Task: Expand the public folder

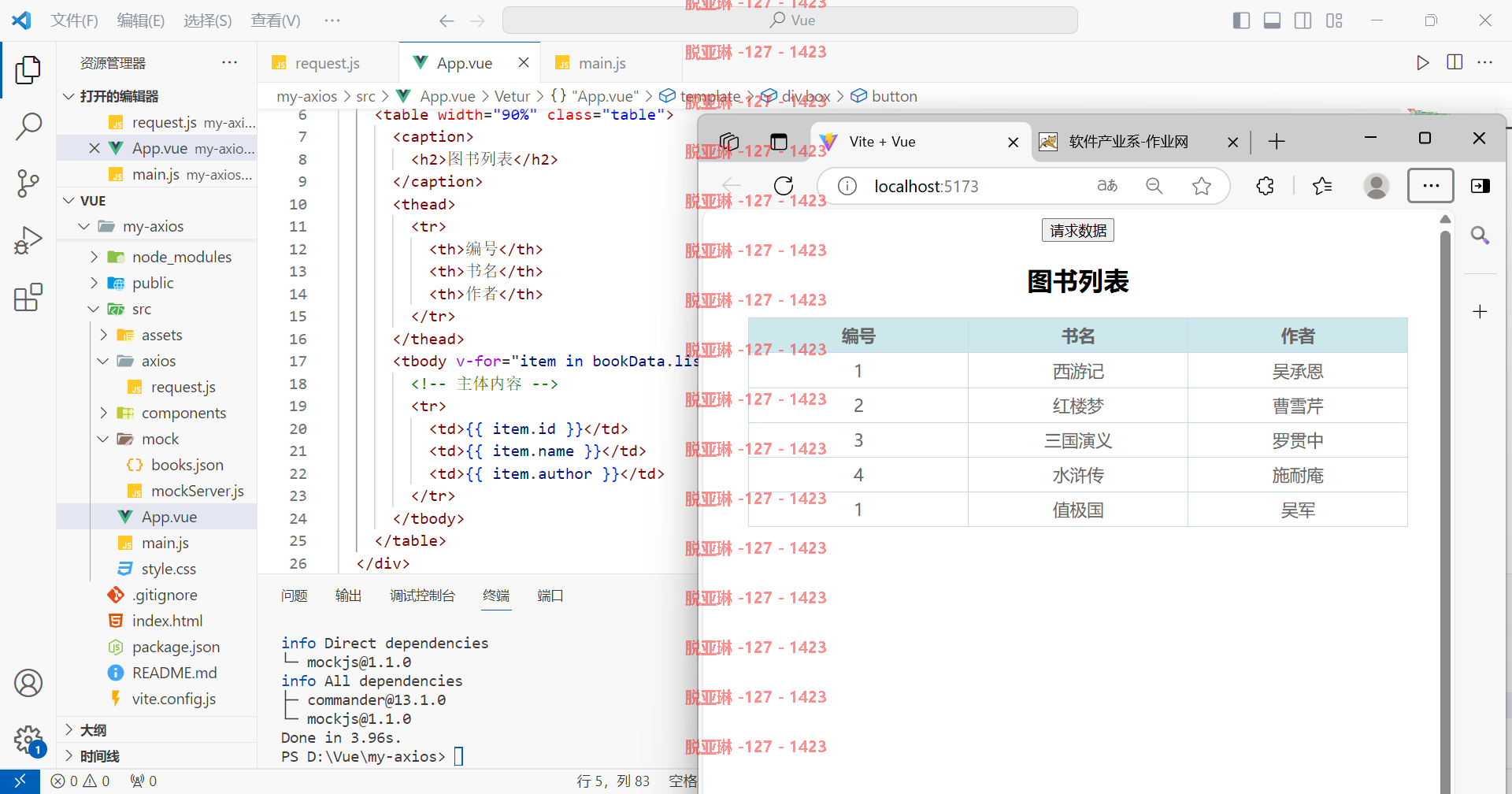Action: click(94, 283)
